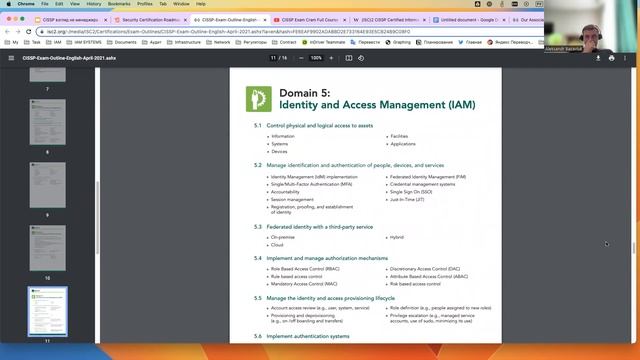Viewport: 640px width, 360px height.
Task: Open the Chrome menu in the menu bar
Action: tap(26, 4)
